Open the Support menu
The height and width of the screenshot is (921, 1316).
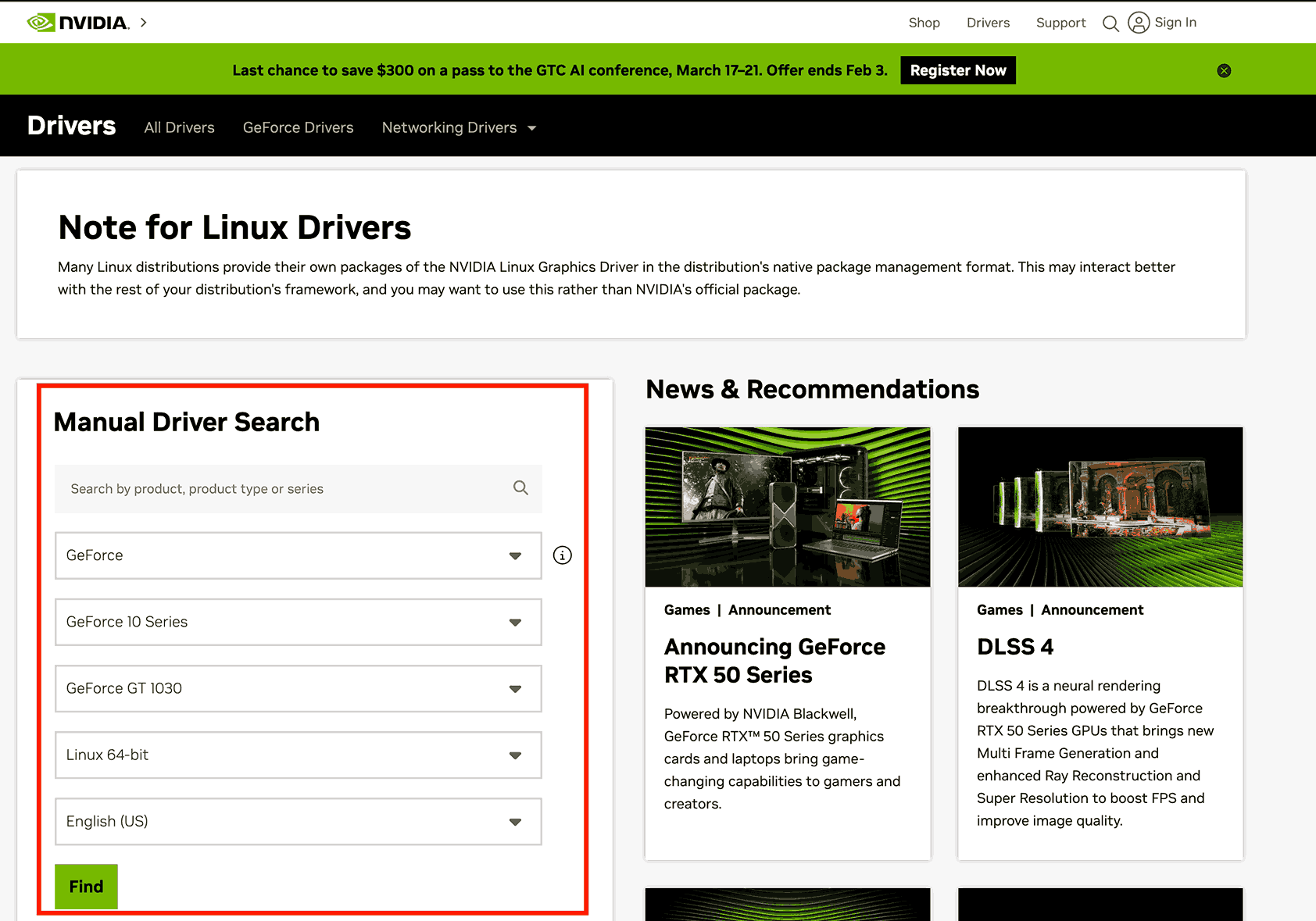pyautogui.click(x=1060, y=23)
